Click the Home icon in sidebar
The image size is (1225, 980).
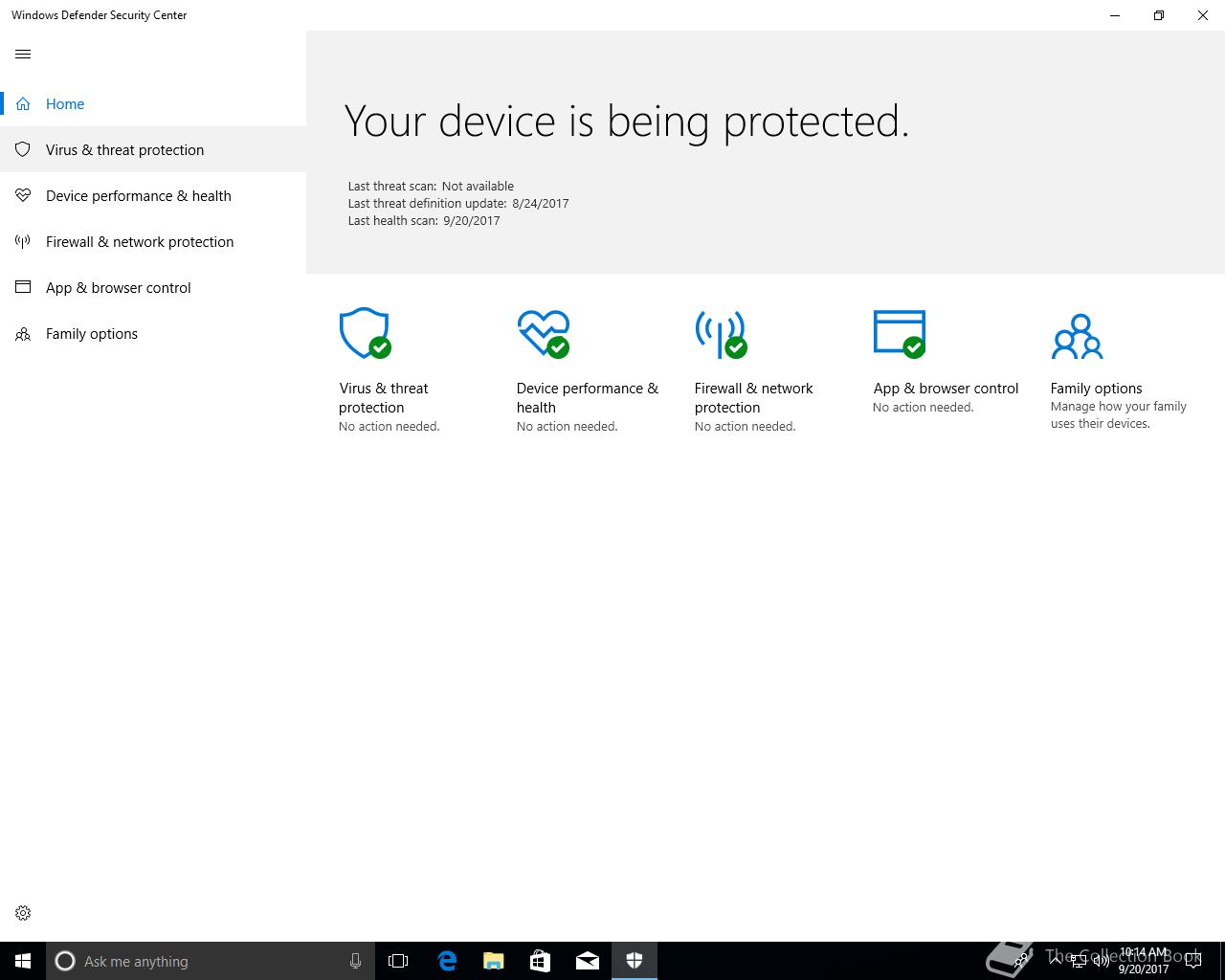[23, 103]
